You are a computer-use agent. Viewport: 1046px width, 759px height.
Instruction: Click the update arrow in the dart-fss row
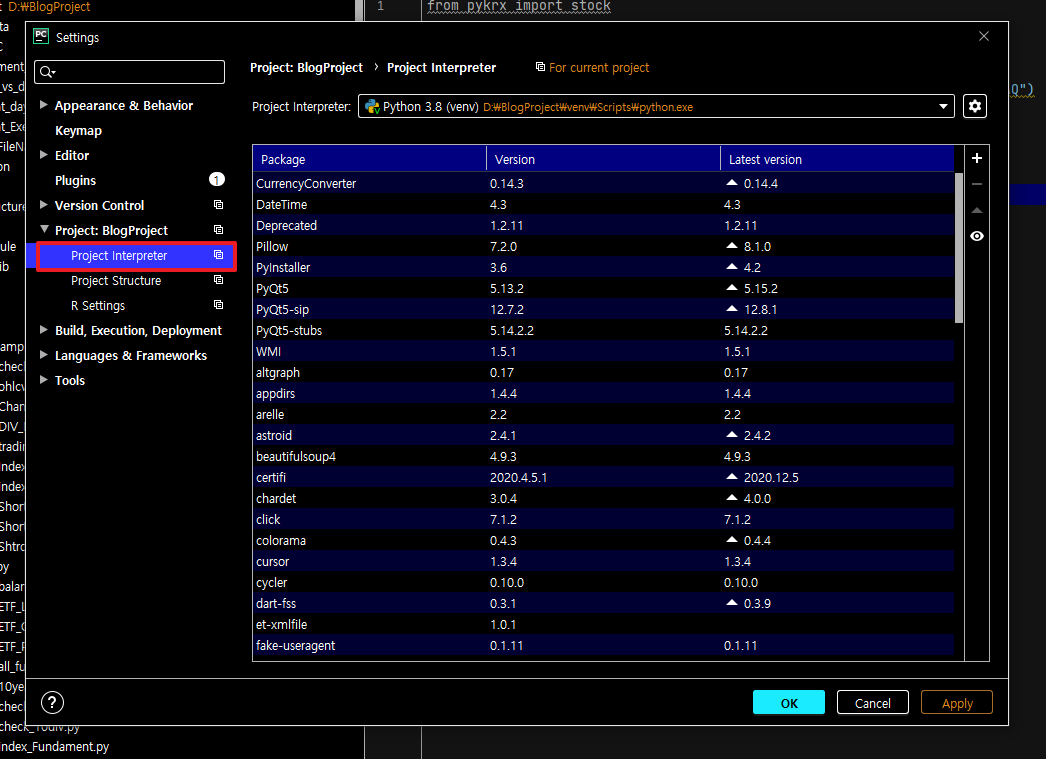pyautogui.click(x=732, y=603)
